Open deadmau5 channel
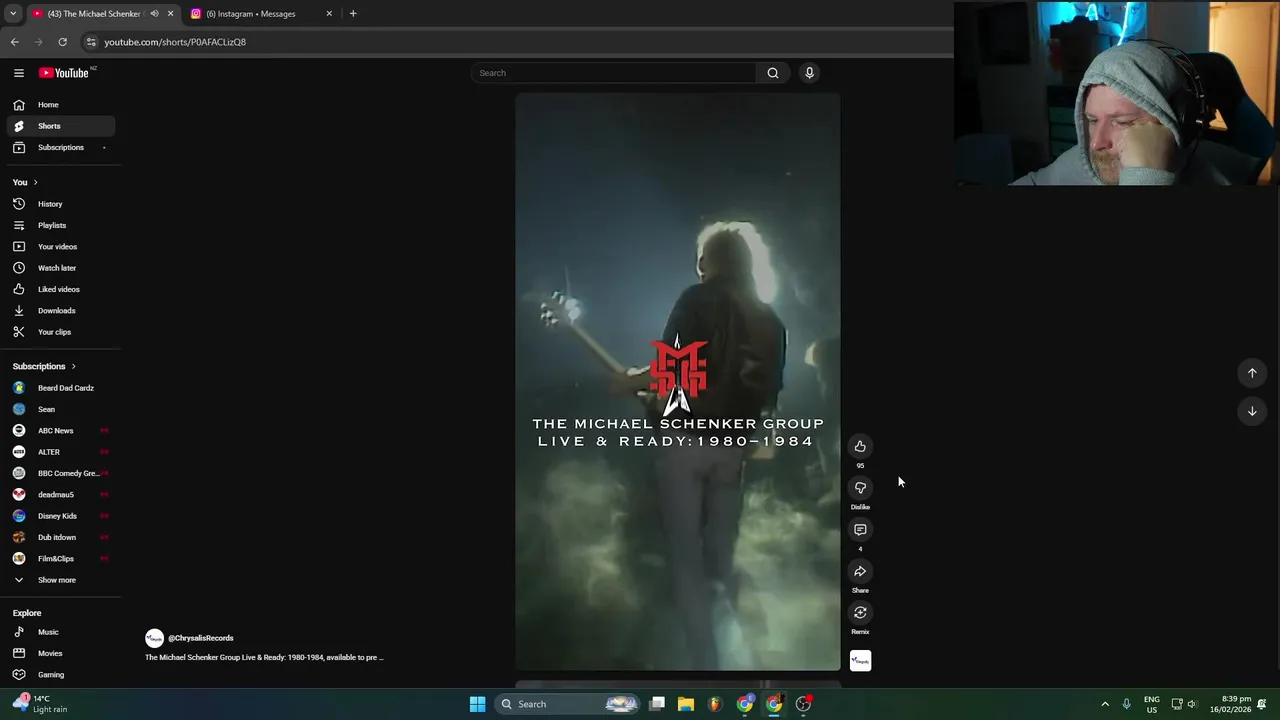The image size is (1280, 720). [x=61, y=494]
